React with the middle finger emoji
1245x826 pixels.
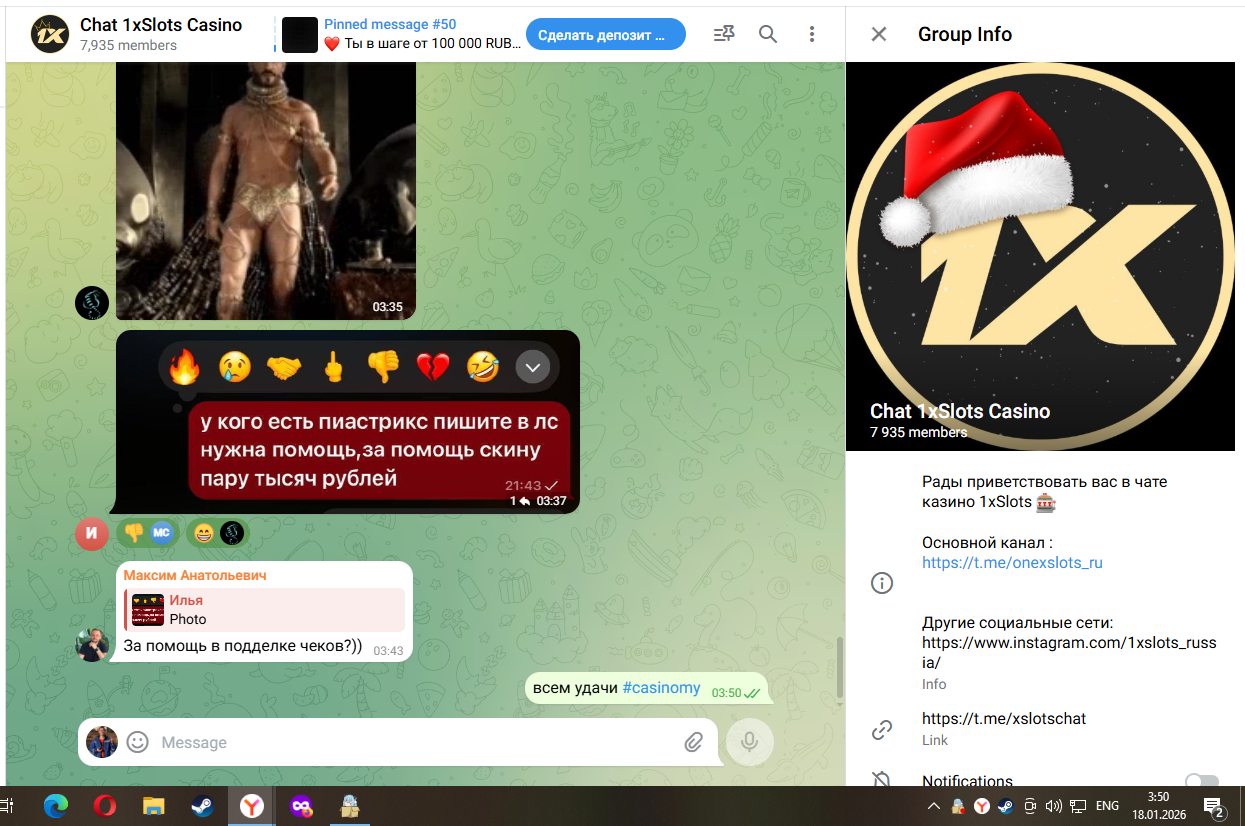pyautogui.click(x=333, y=368)
